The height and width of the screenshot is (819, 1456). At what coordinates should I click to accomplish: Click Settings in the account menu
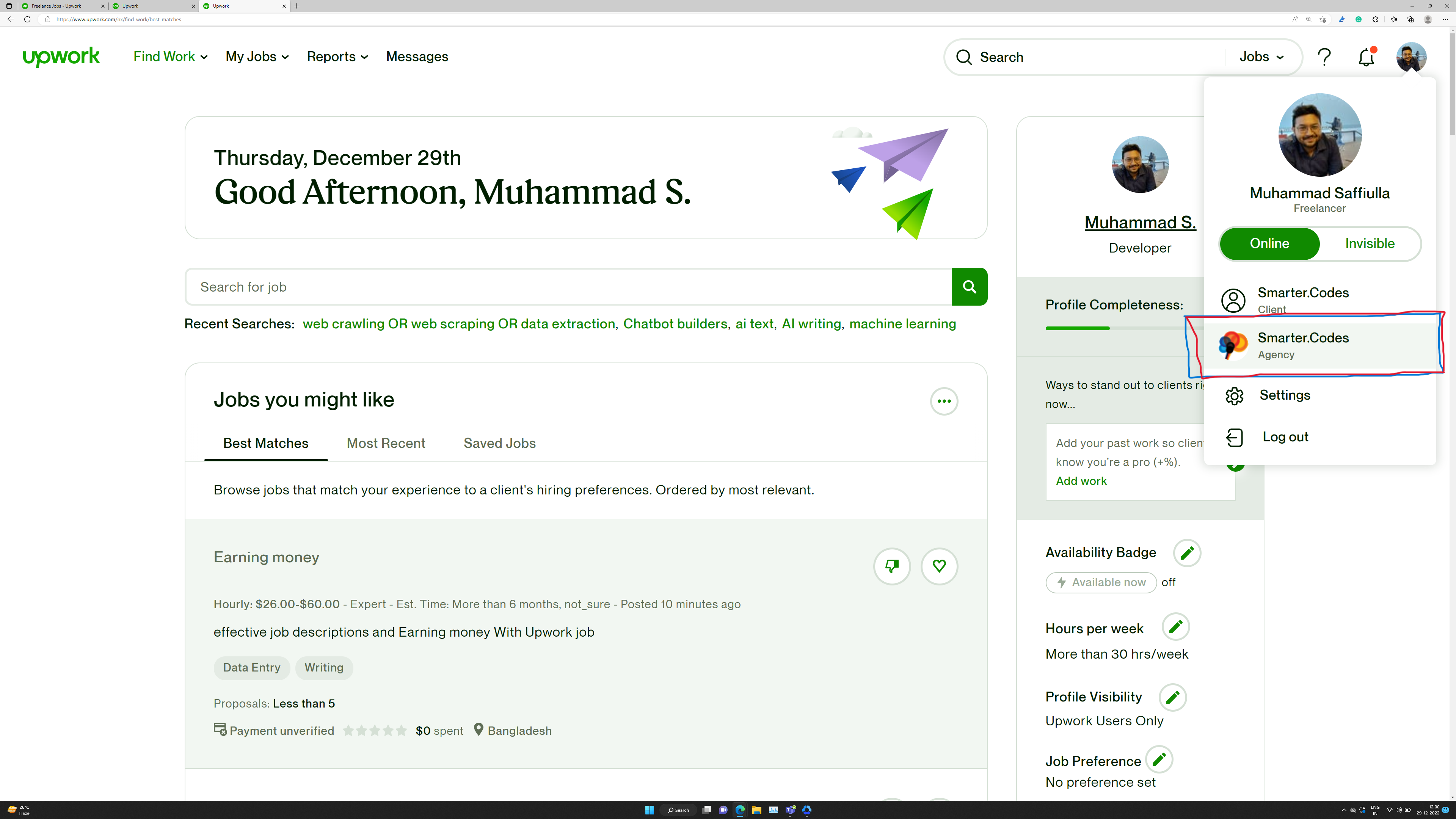[1285, 395]
